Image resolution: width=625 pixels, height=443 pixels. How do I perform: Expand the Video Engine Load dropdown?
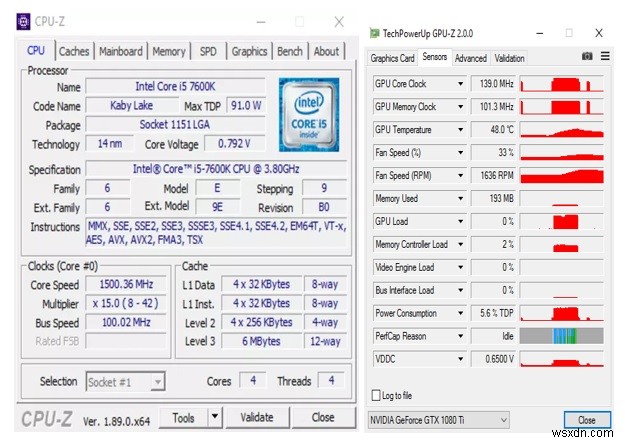pos(460,268)
